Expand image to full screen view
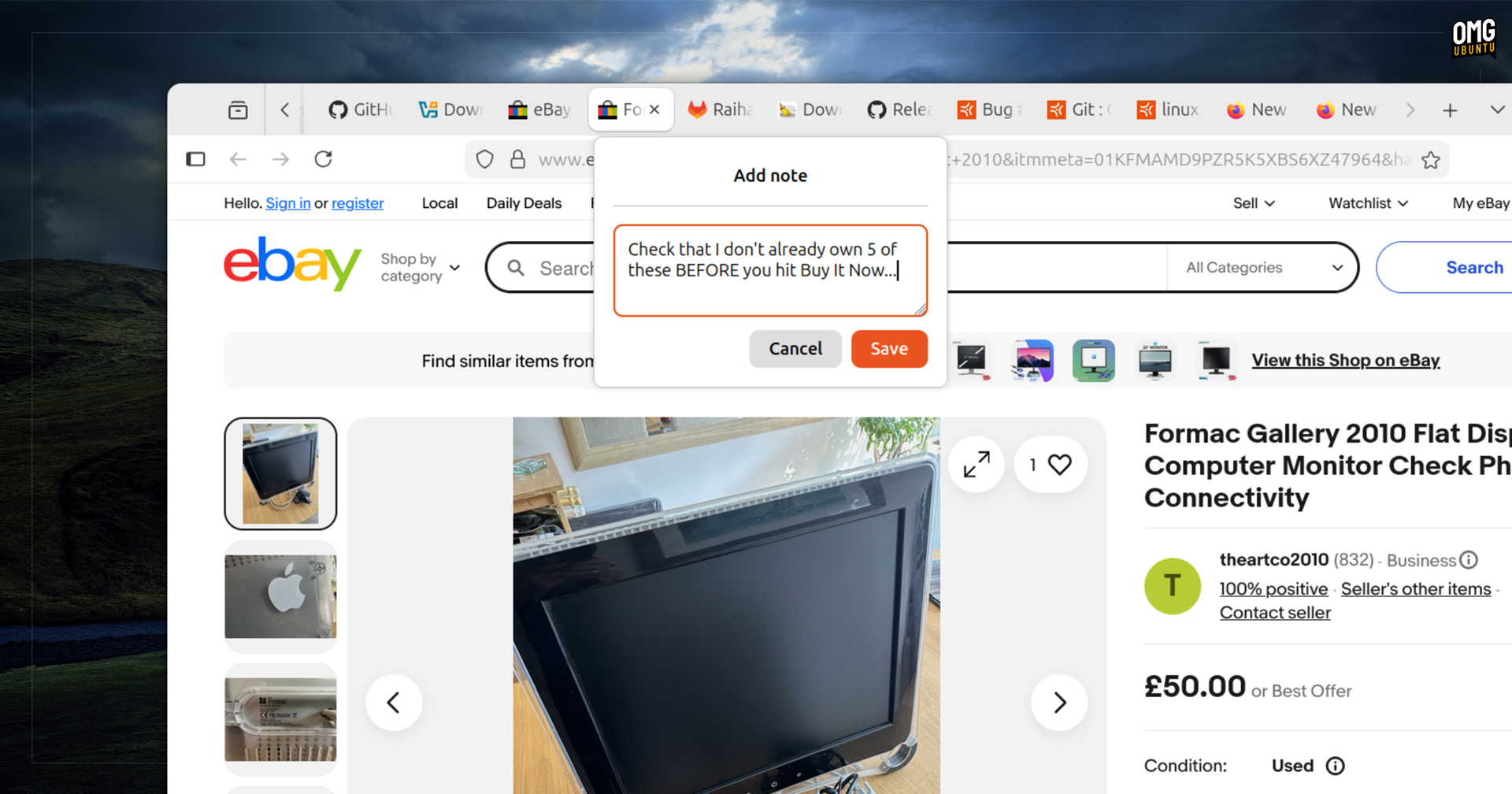The image size is (1512, 794). click(976, 465)
